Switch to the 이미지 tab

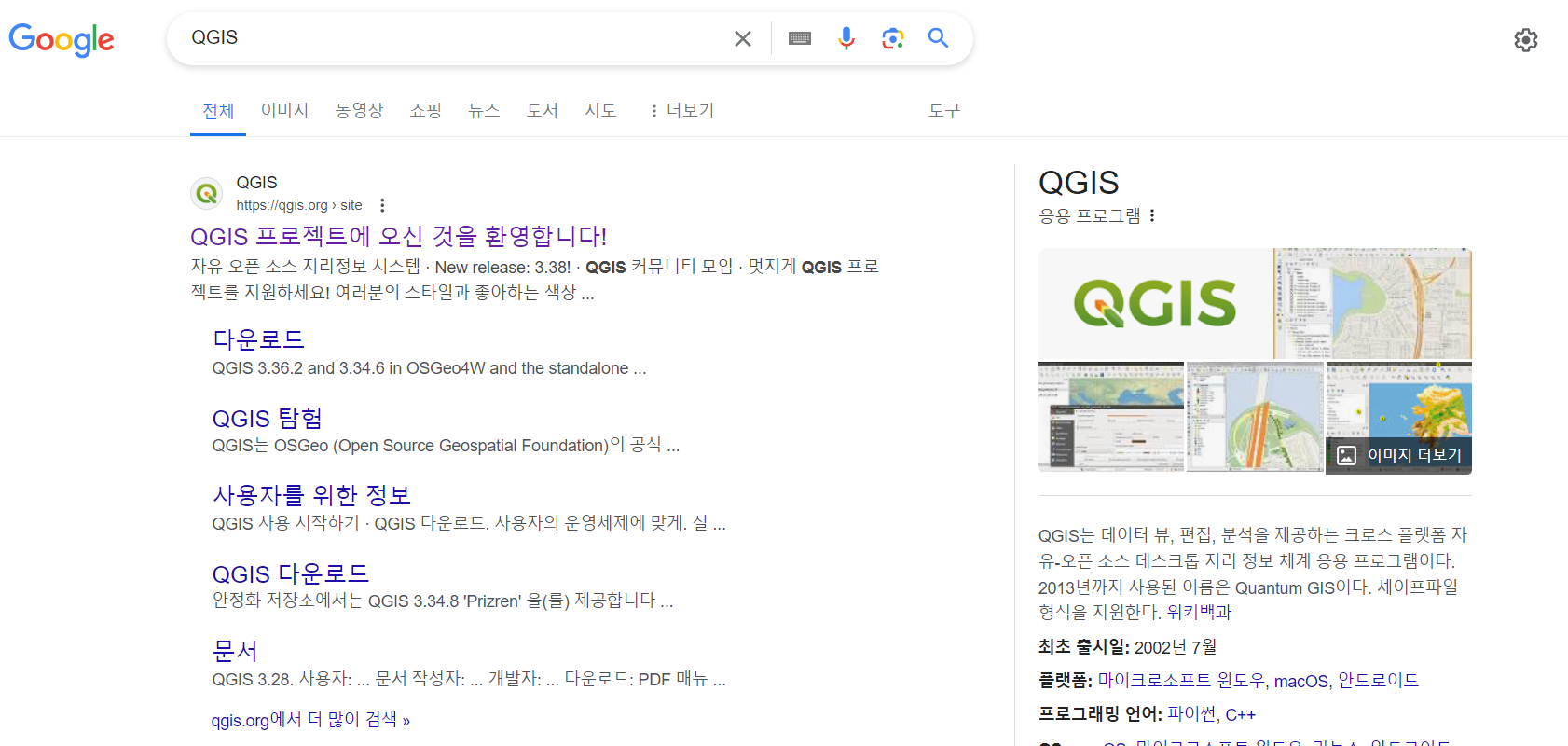click(x=284, y=110)
